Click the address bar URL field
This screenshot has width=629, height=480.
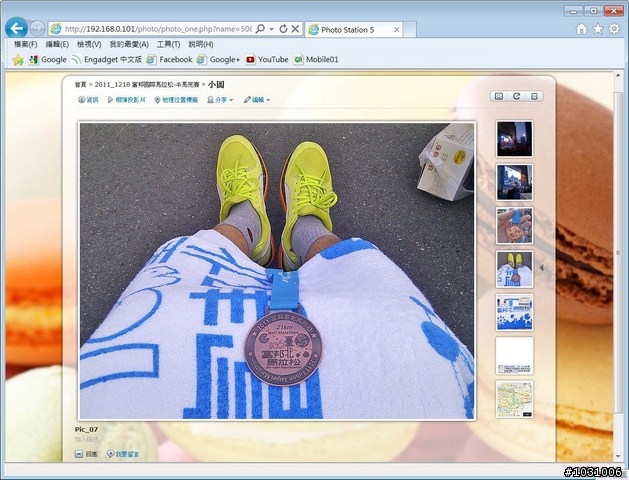158,29
